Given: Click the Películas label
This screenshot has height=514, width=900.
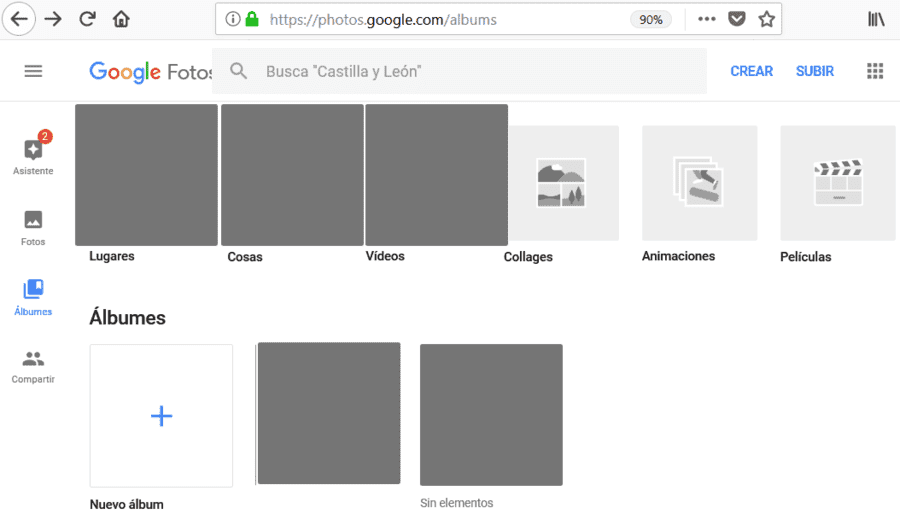Looking at the screenshot, I should pos(805,256).
